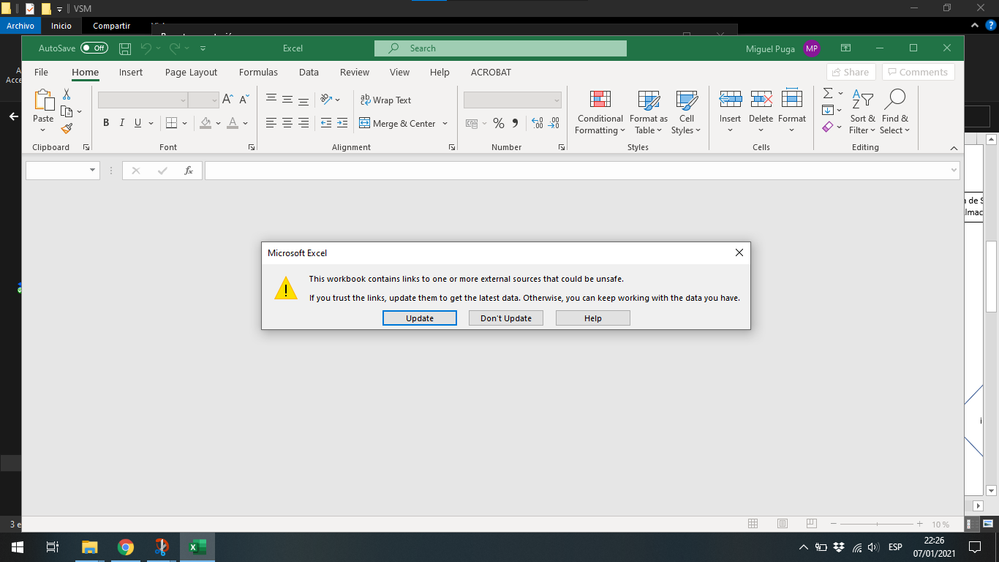This screenshot has width=999, height=562.
Task: Open Font dialog launcher
Action: [251, 147]
